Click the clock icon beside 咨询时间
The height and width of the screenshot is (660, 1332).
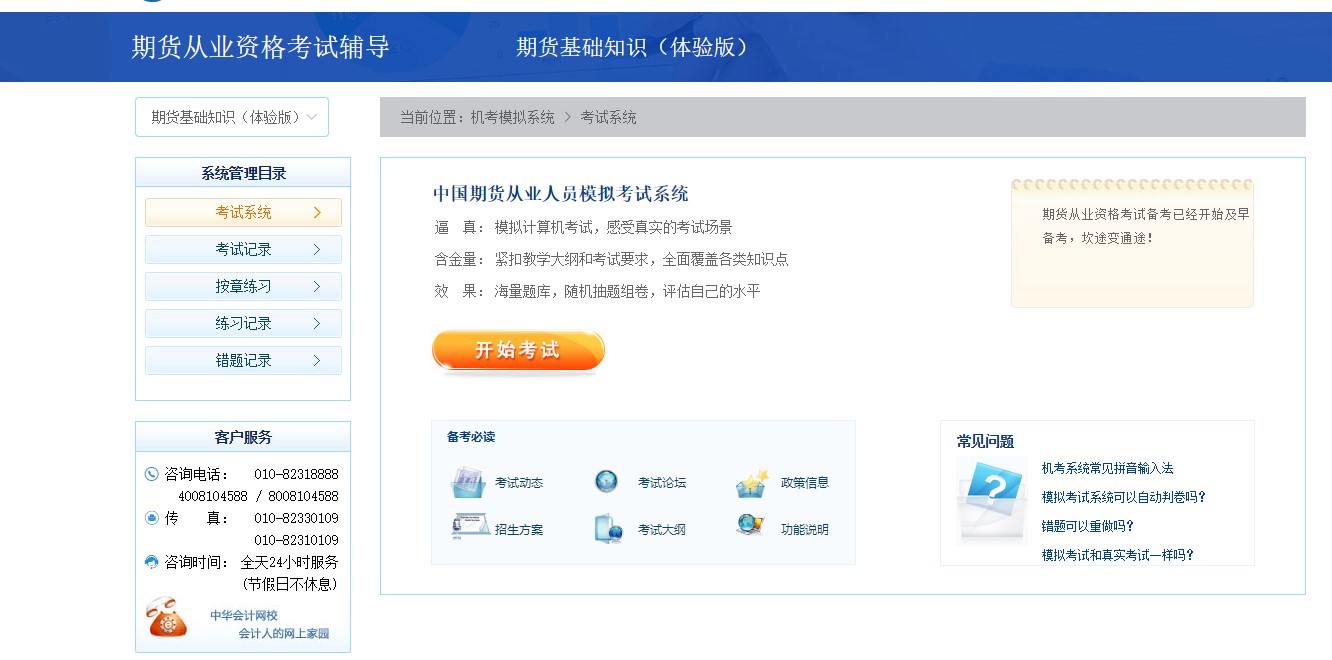[x=152, y=562]
